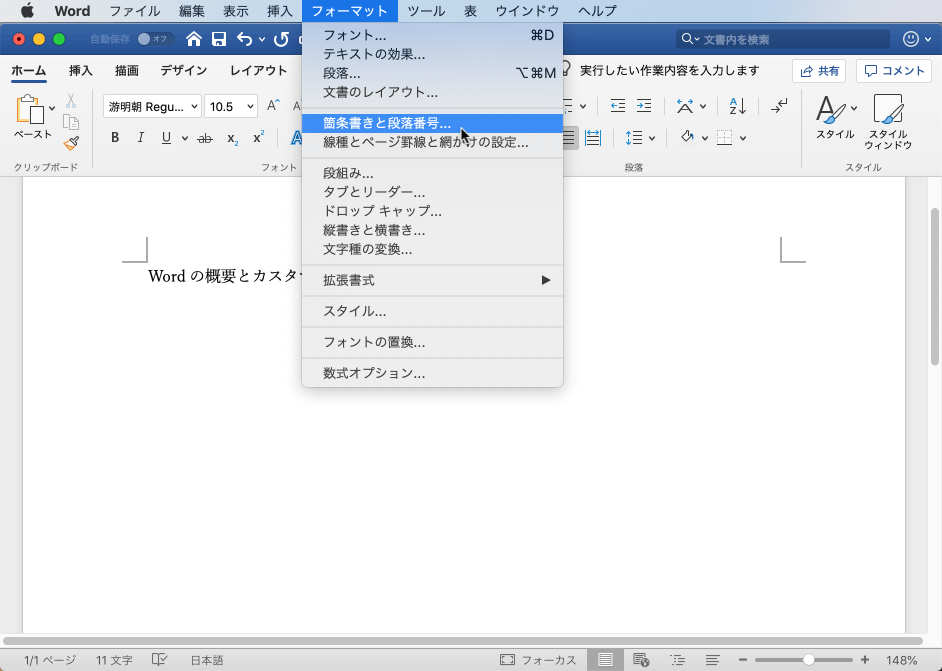Expand shading color dropdown arrow

point(705,138)
